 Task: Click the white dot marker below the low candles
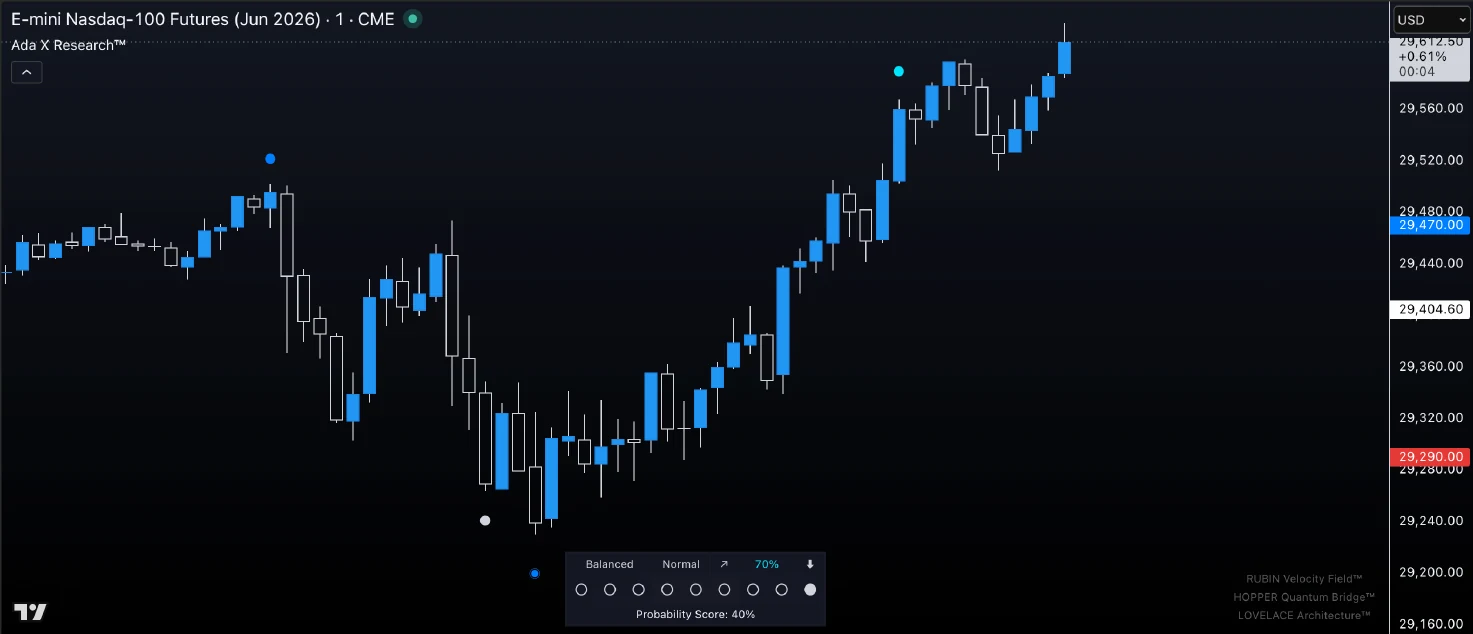[x=485, y=520]
